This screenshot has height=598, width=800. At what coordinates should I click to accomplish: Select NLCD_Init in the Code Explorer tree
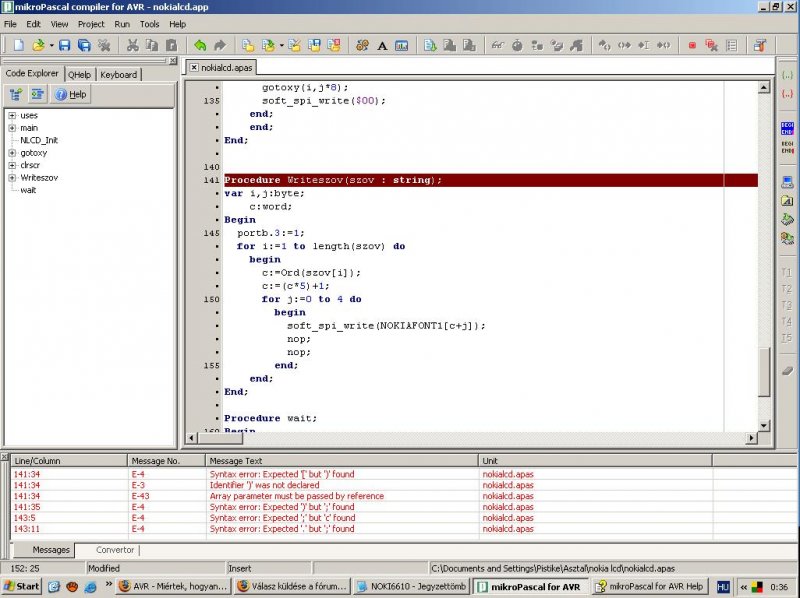click(x=39, y=140)
